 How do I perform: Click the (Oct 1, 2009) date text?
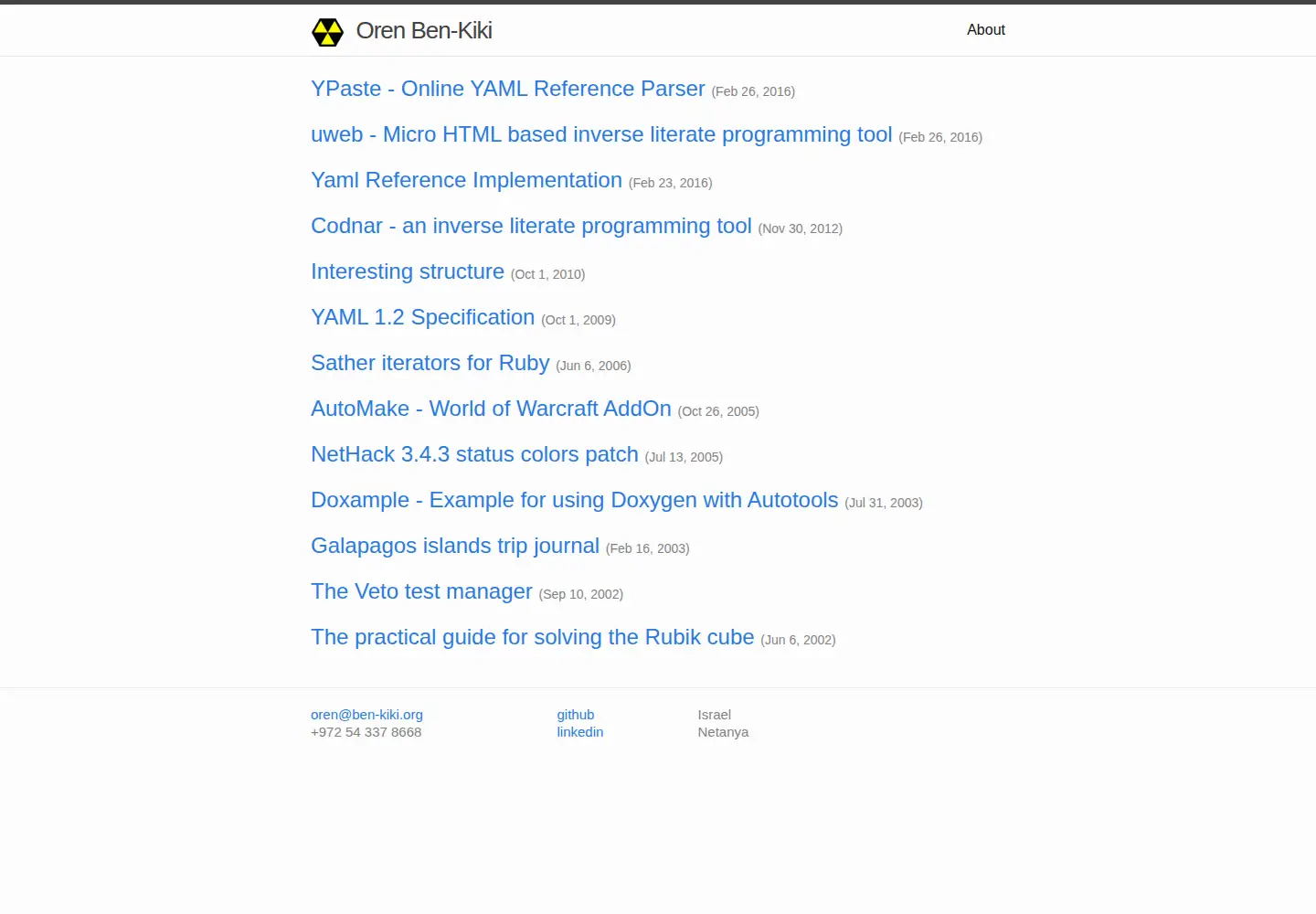point(578,320)
